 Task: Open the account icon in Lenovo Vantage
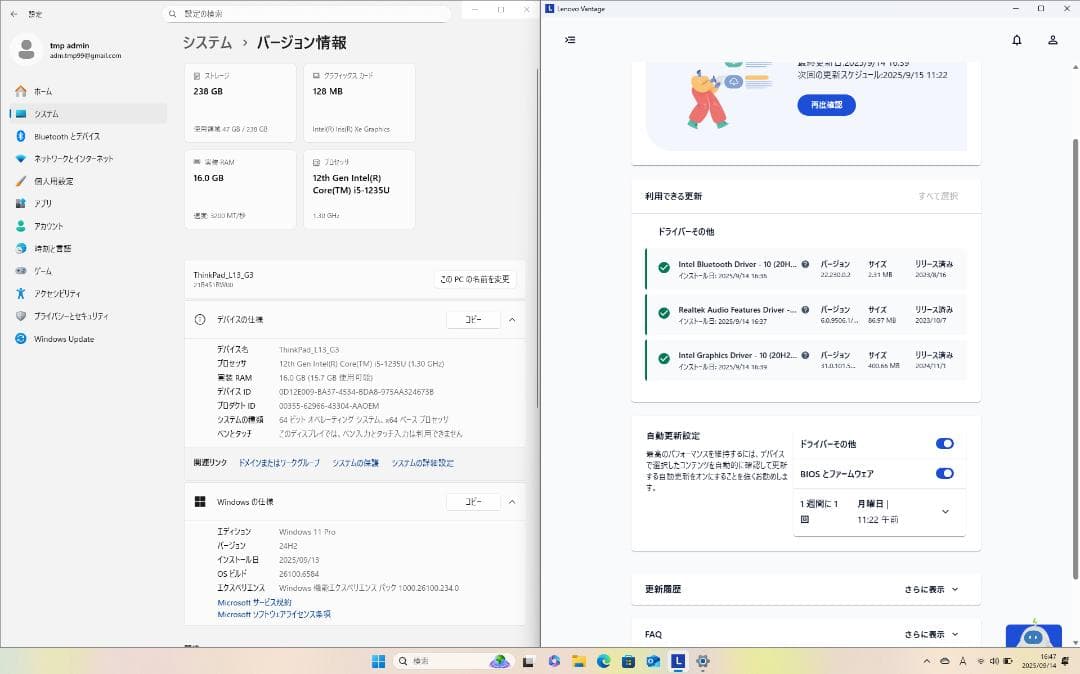pos(1051,38)
